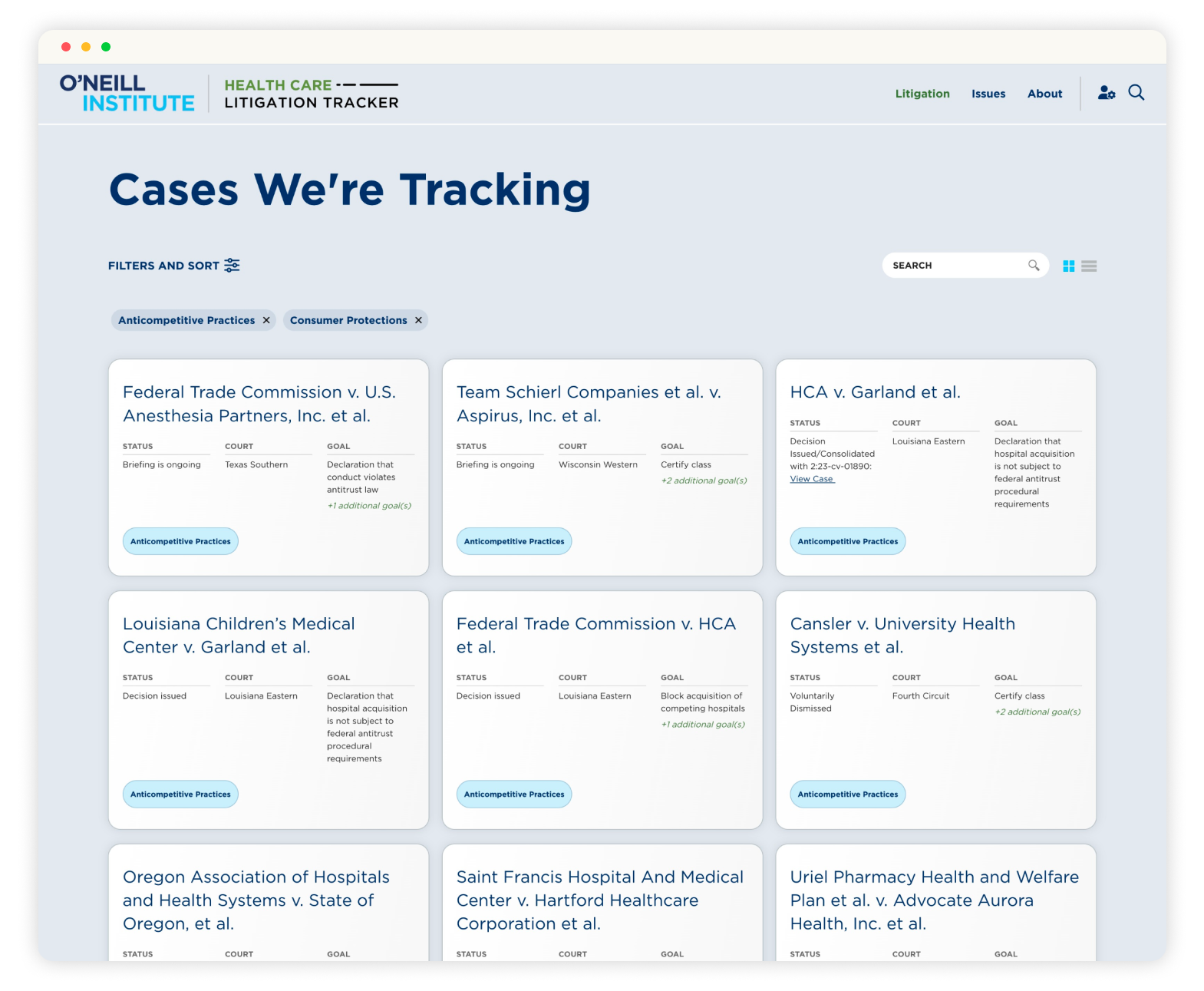The height and width of the screenshot is (991, 1204).
Task: Follow the View Case link in HCA card
Action: coord(812,479)
